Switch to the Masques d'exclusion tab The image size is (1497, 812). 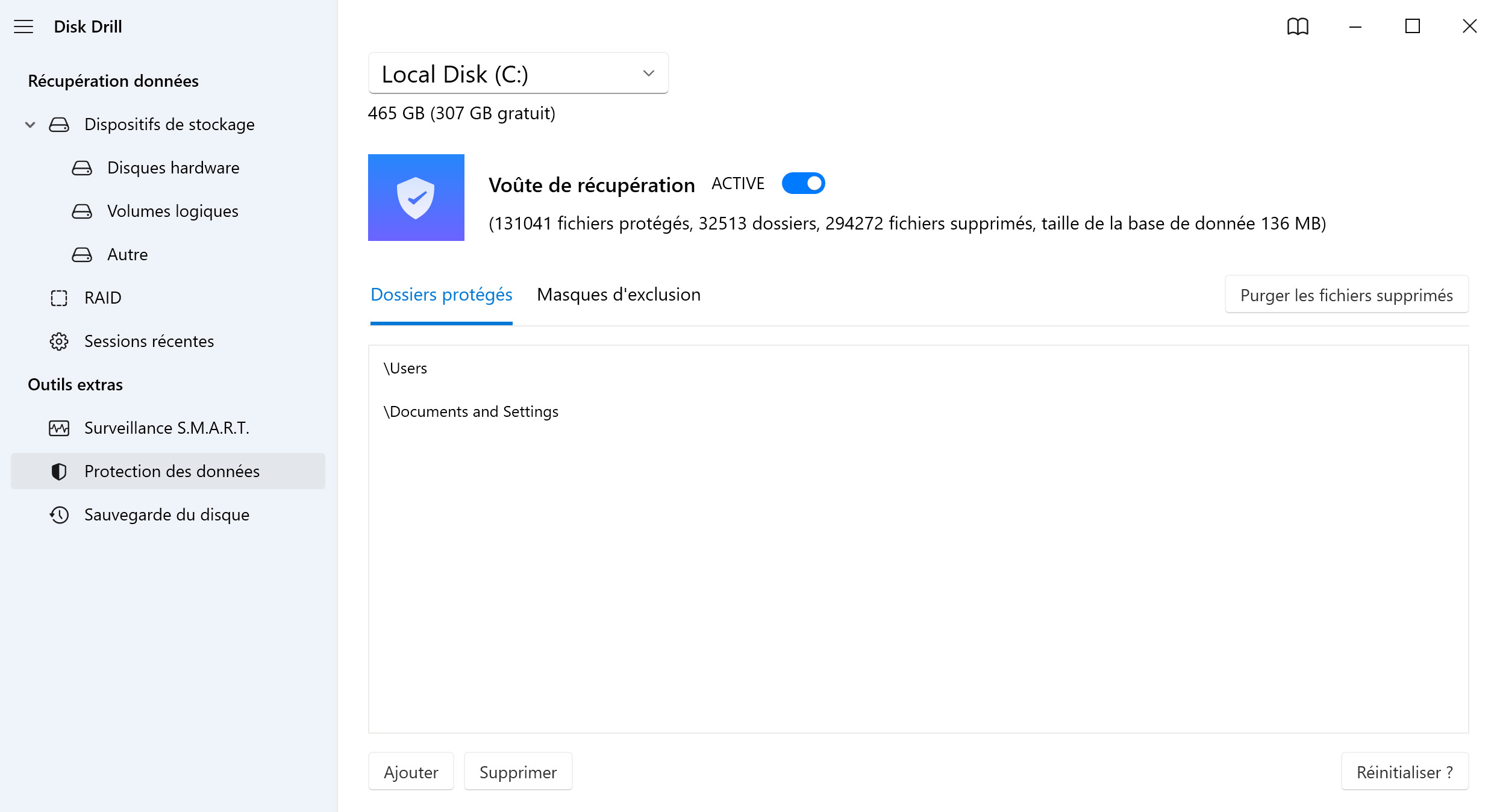[619, 295]
